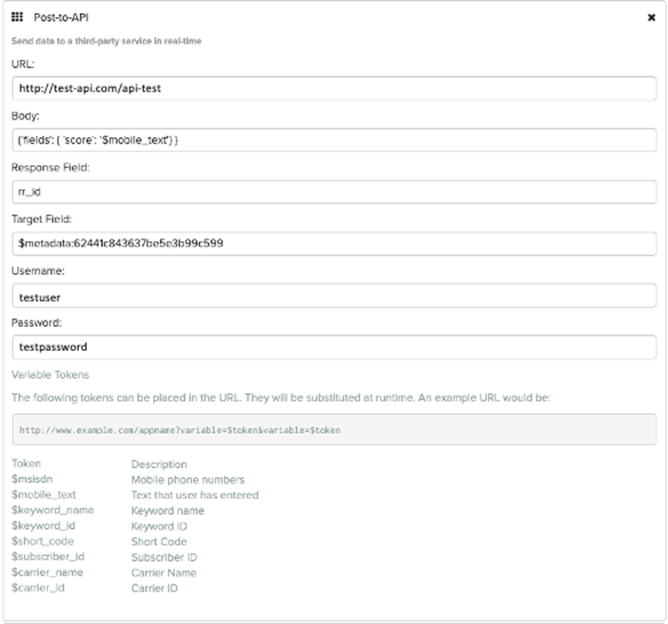Click the Variable Tokens heading
Screen dimensions: 668x624
point(50,375)
